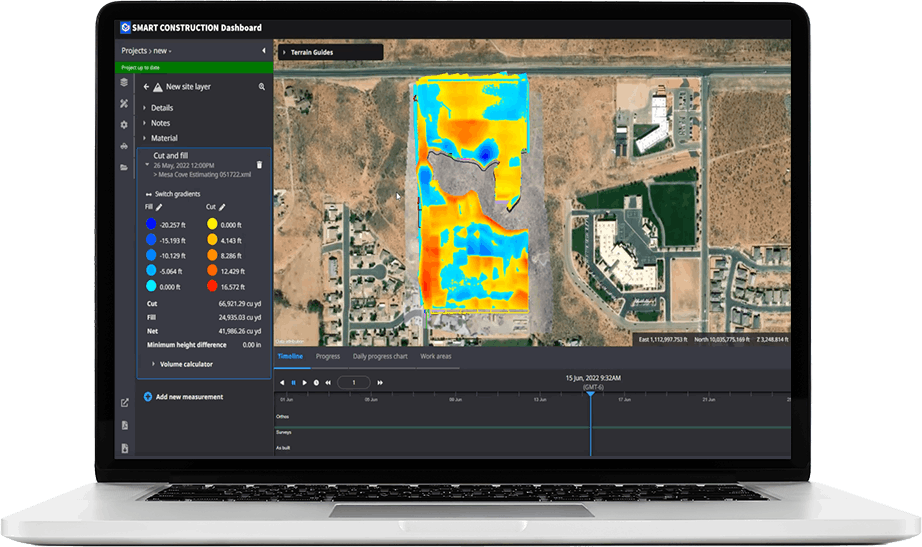The height and width of the screenshot is (547, 922).
Task: Click the Fill volume value 24,935.03 cu yd
Action: (240, 318)
